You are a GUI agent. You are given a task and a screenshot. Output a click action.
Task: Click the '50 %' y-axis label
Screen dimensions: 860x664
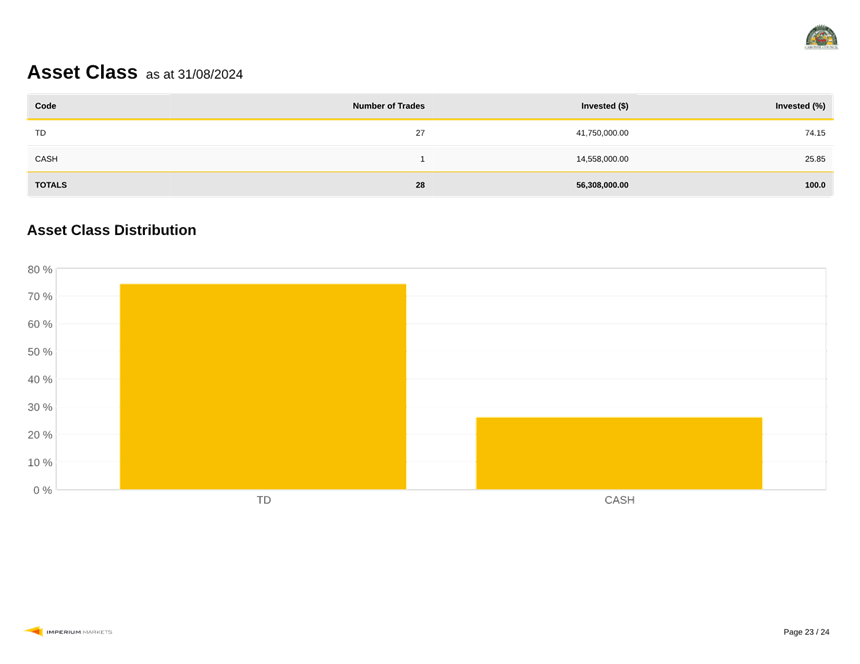point(40,352)
